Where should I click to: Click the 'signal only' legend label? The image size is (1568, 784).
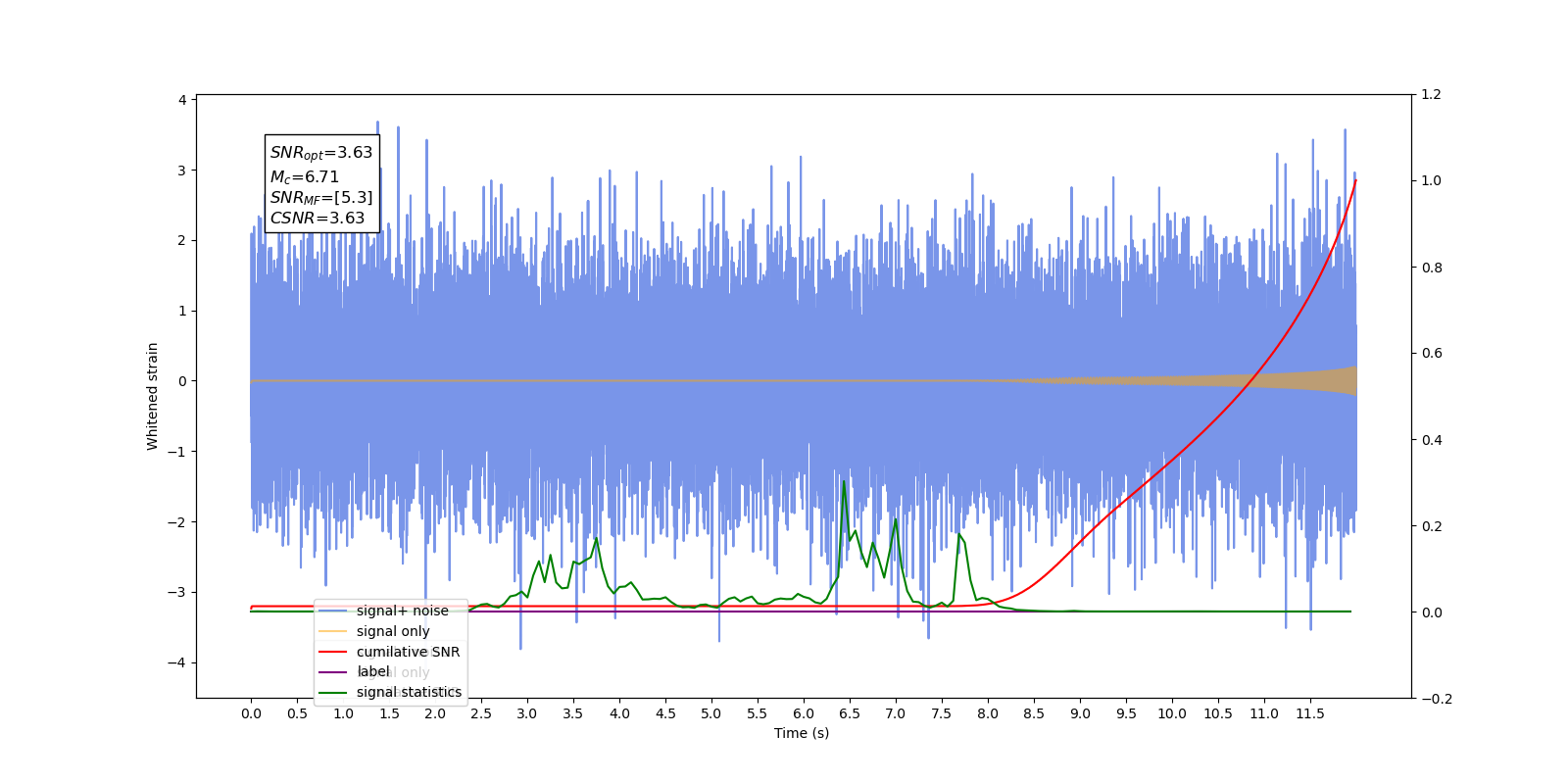tap(393, 631)
